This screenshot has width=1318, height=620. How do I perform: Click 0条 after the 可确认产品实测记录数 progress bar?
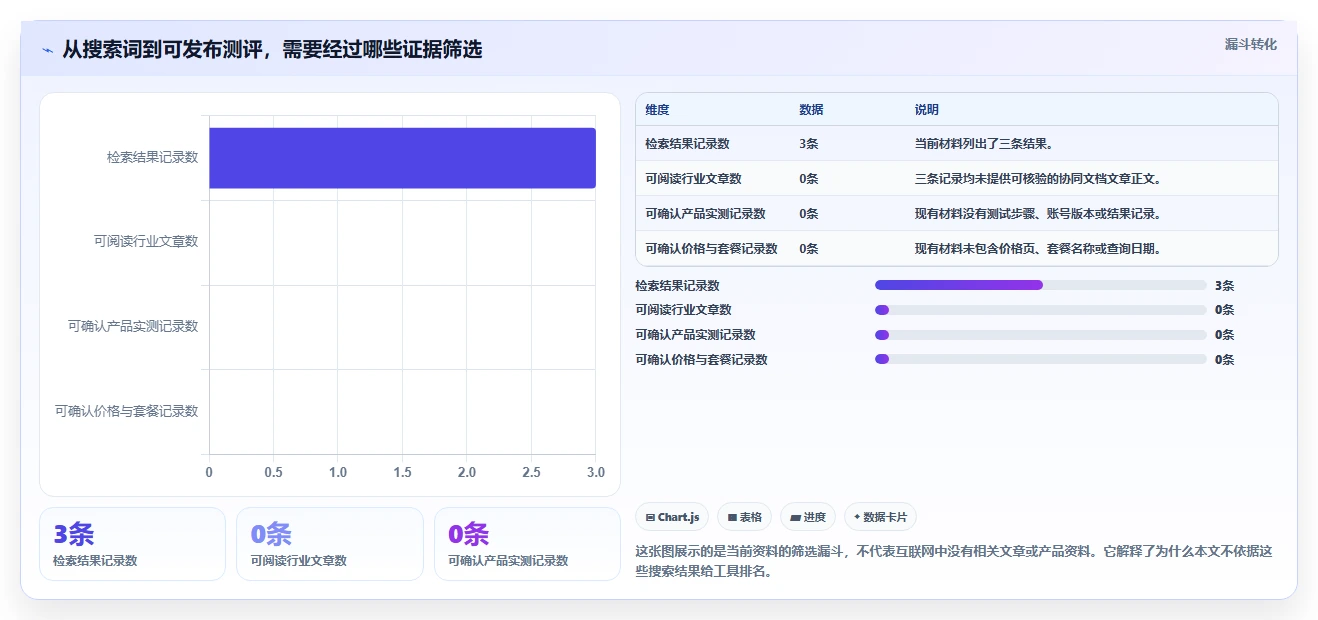pyautogui.click(x=1224, y=335)
